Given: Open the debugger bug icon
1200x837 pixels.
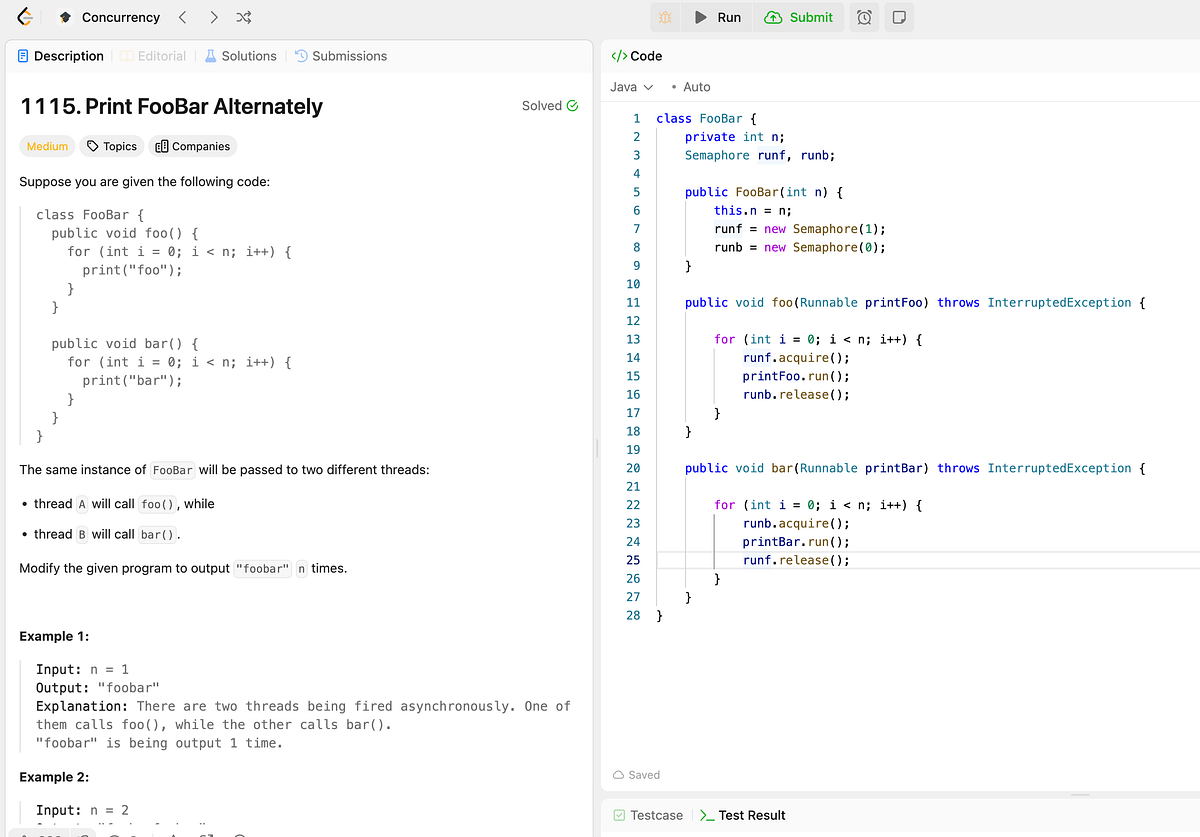Looking at the screenshot, I should click(x=665, y=16).
